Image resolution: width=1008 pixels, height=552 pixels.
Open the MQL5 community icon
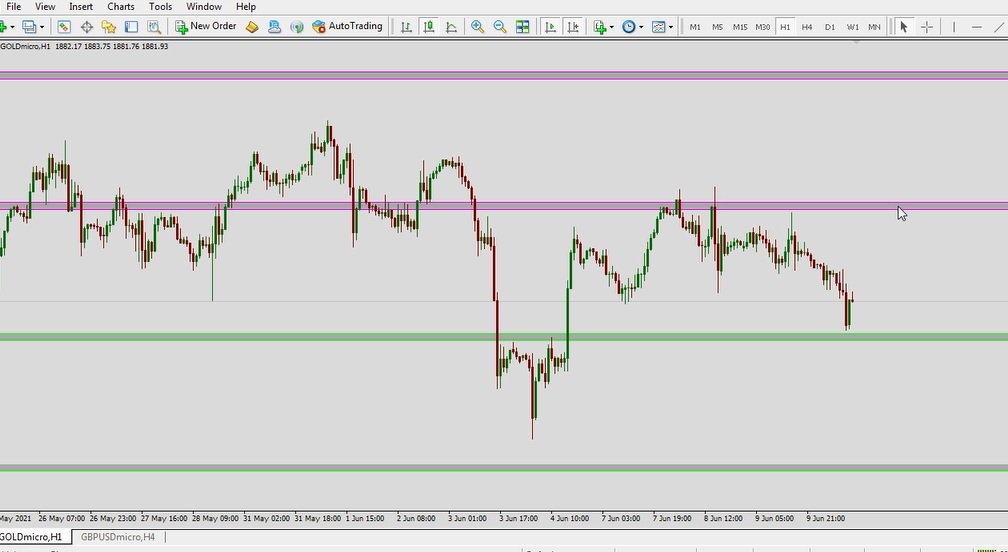[274, 26]
